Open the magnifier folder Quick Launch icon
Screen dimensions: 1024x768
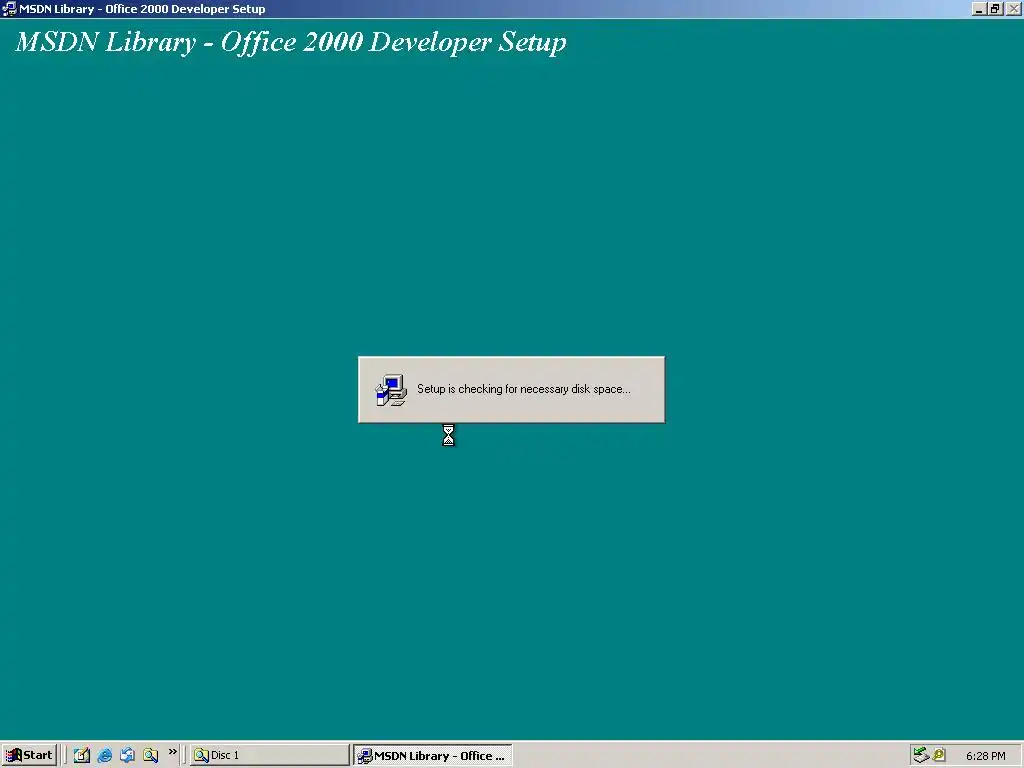pos(150,755)
